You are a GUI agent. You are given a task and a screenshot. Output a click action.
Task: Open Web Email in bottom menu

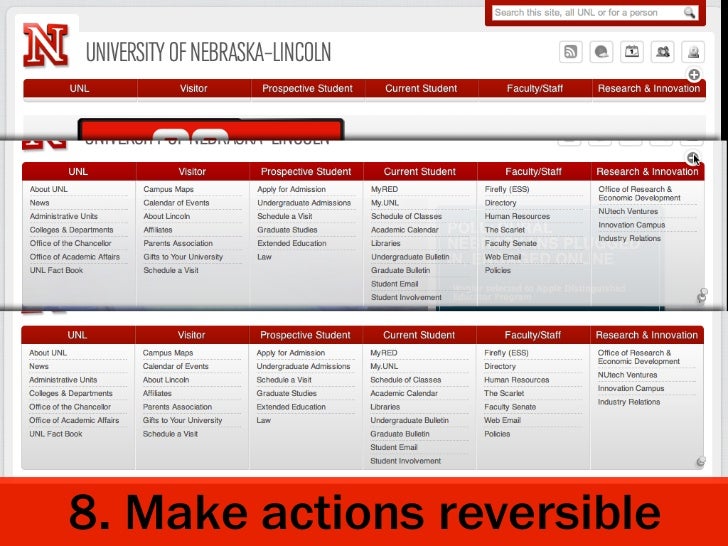click(x=502, y=420)
